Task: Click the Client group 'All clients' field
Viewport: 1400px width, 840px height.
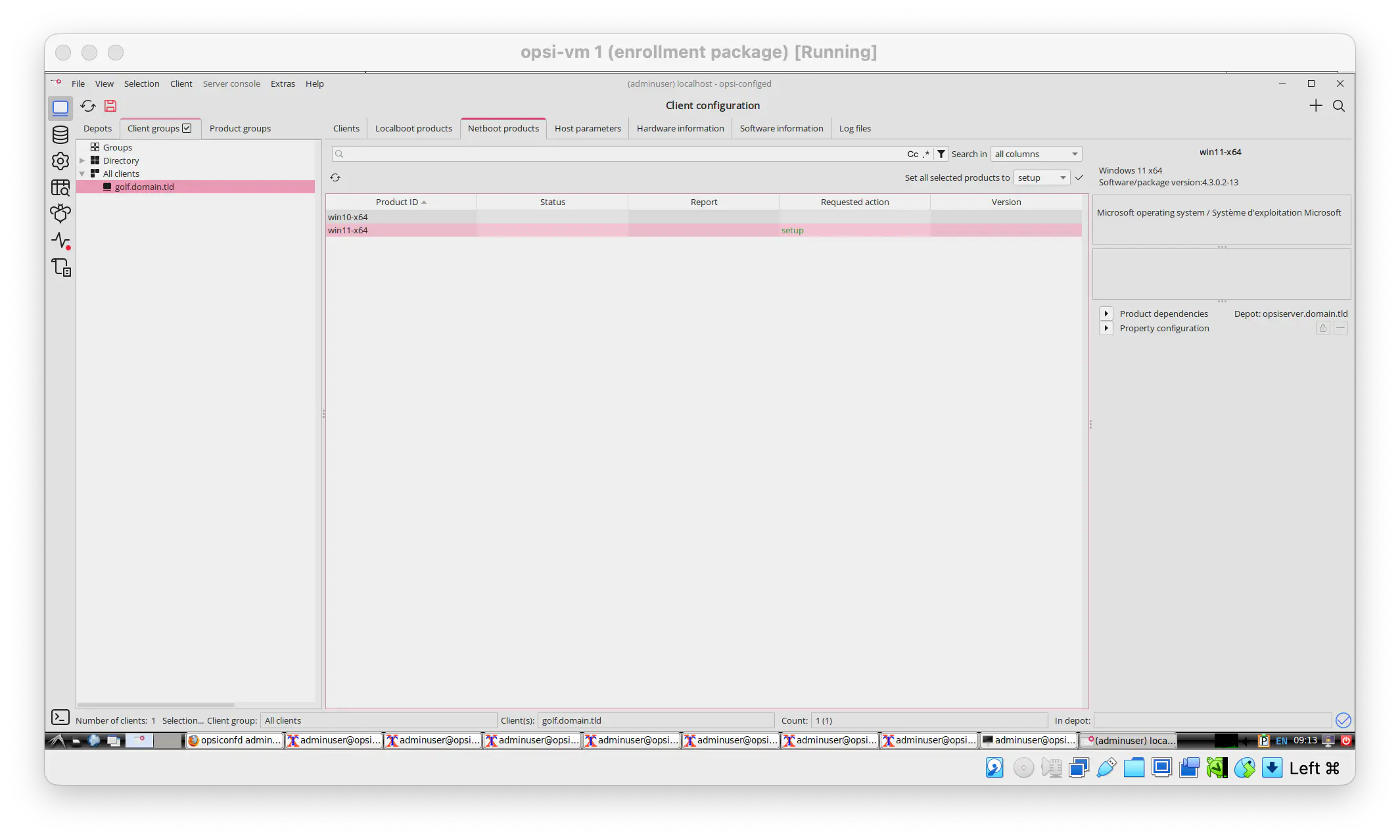Action: 379,720
